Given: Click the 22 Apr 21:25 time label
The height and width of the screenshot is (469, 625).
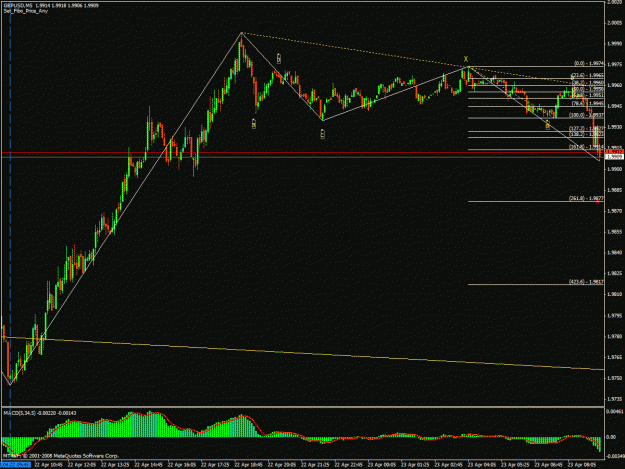Looking at the screenshot, I should (315, 465).
